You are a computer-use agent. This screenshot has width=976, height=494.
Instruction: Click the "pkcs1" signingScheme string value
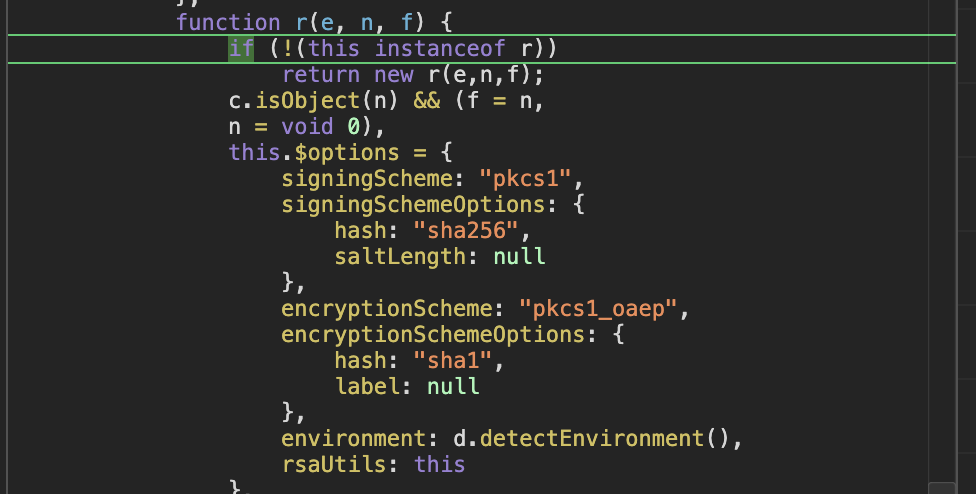525,179
